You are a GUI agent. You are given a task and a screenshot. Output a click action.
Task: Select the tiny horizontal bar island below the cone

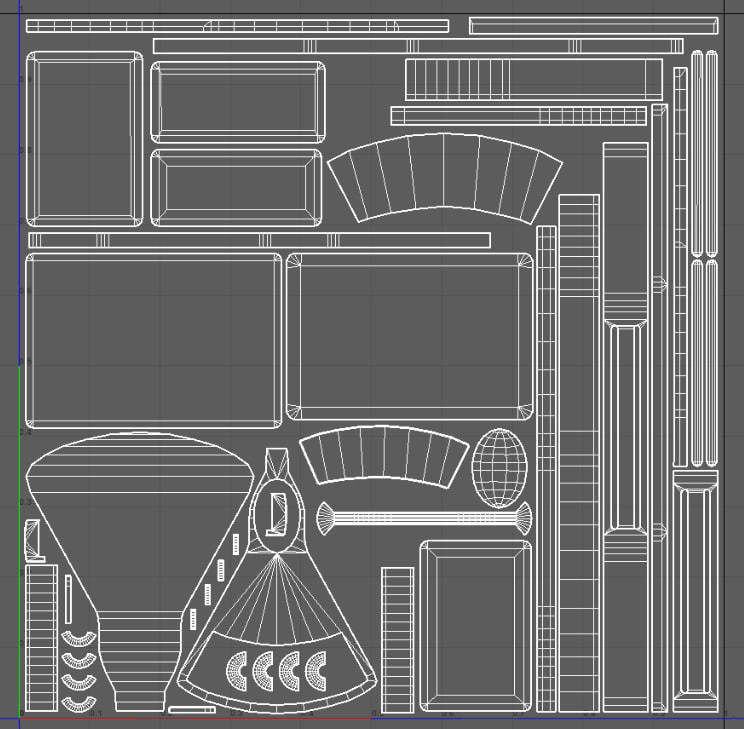pyautogui.click(x=192, y=710)
